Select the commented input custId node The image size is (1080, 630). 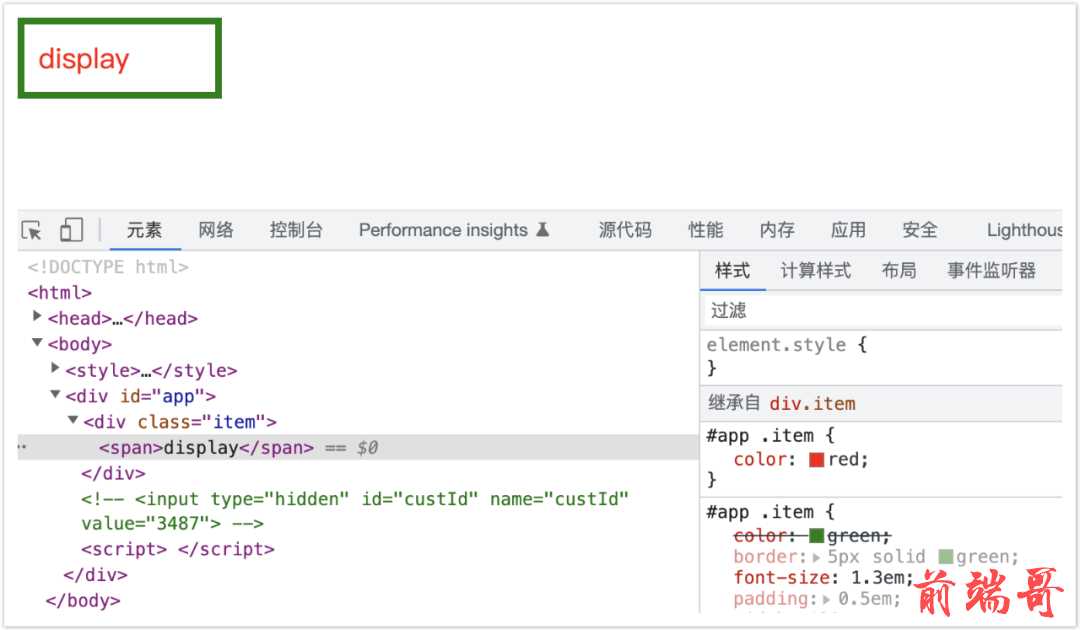(x=355, y=512)
